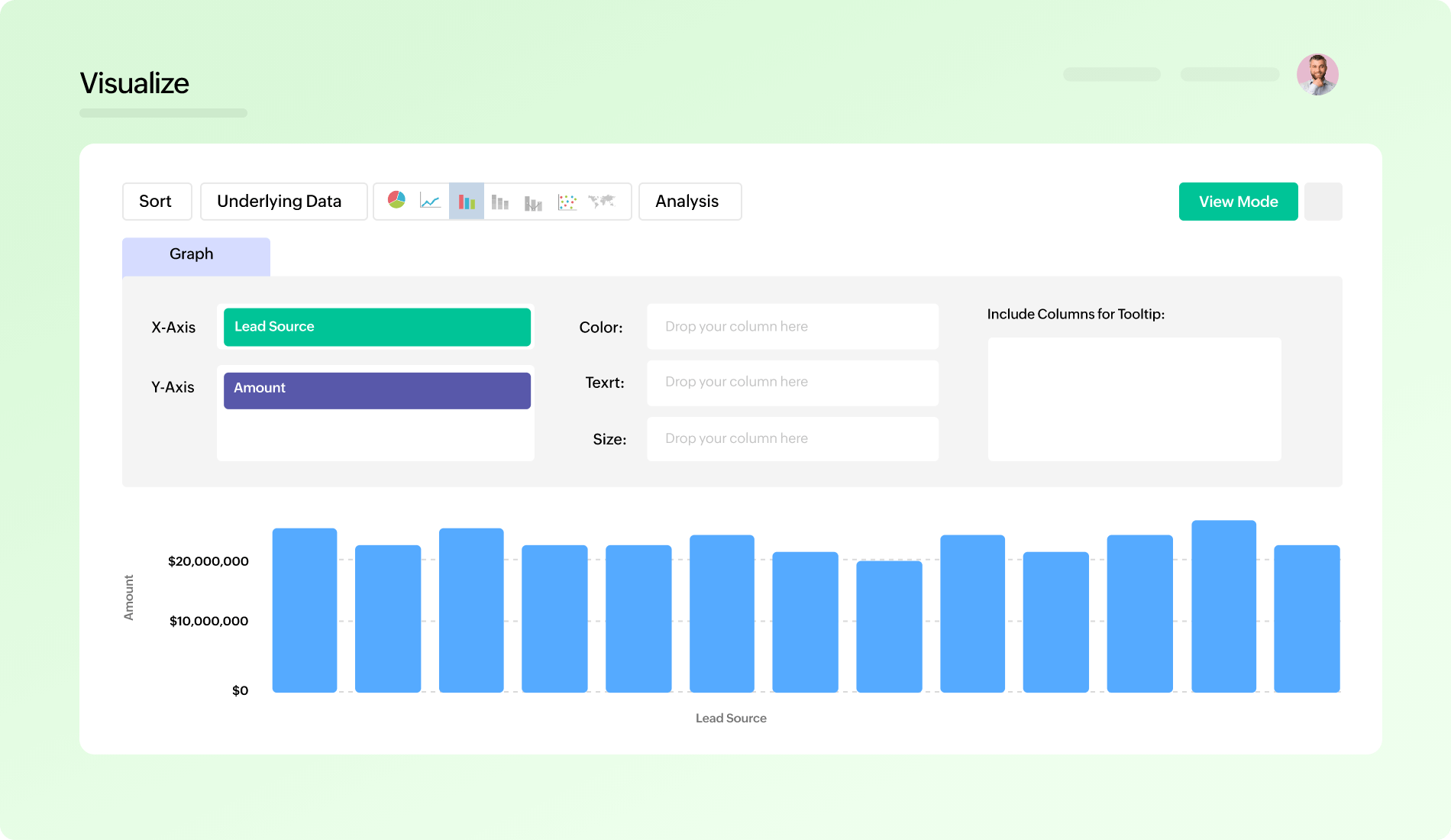Click the $0 axis label
1451x840 pixels.
[240, 690]
